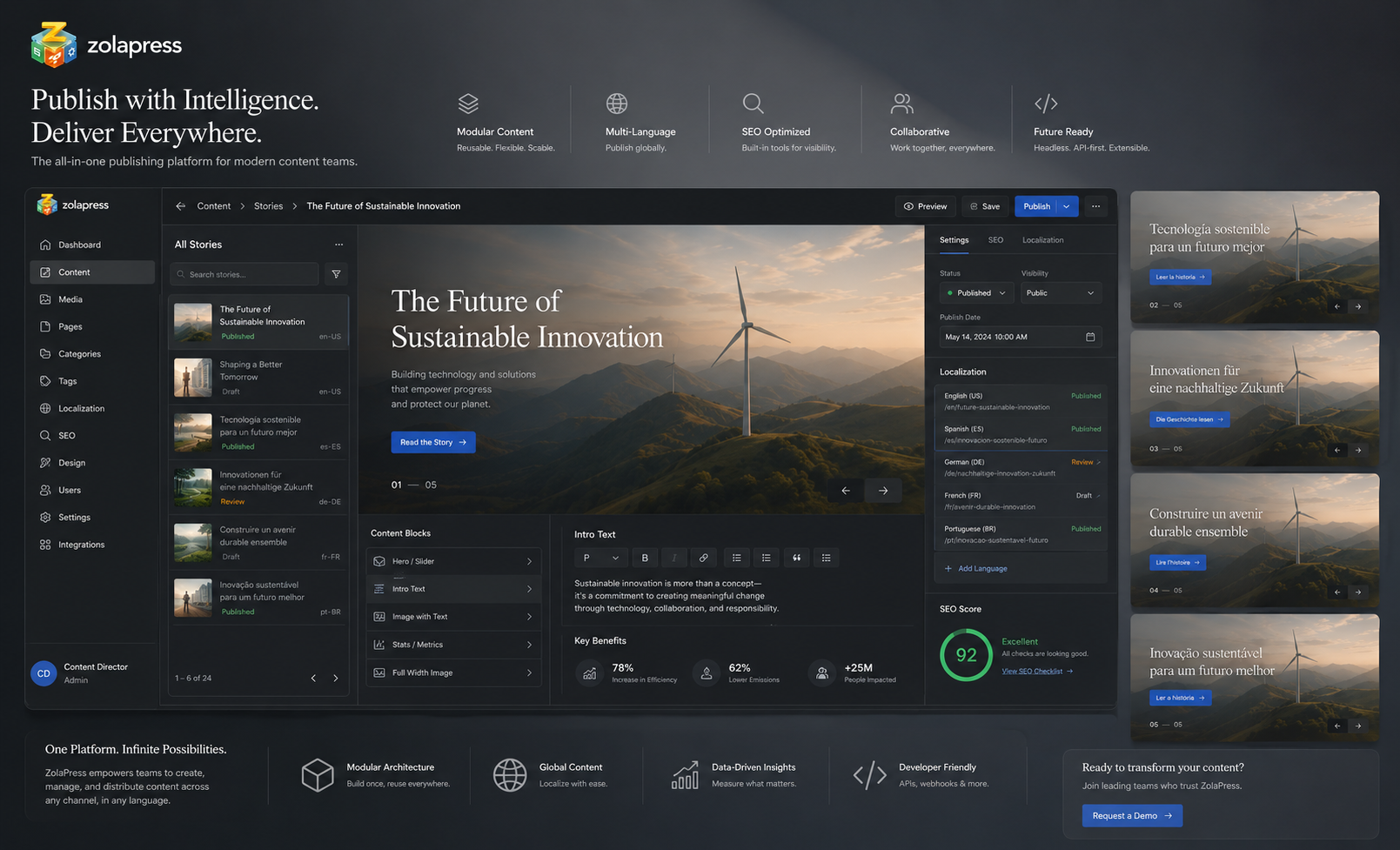This screenshot has height=850, width=1400.
Task: Open Users in the sidebar
Action: [x=92, y=491]
